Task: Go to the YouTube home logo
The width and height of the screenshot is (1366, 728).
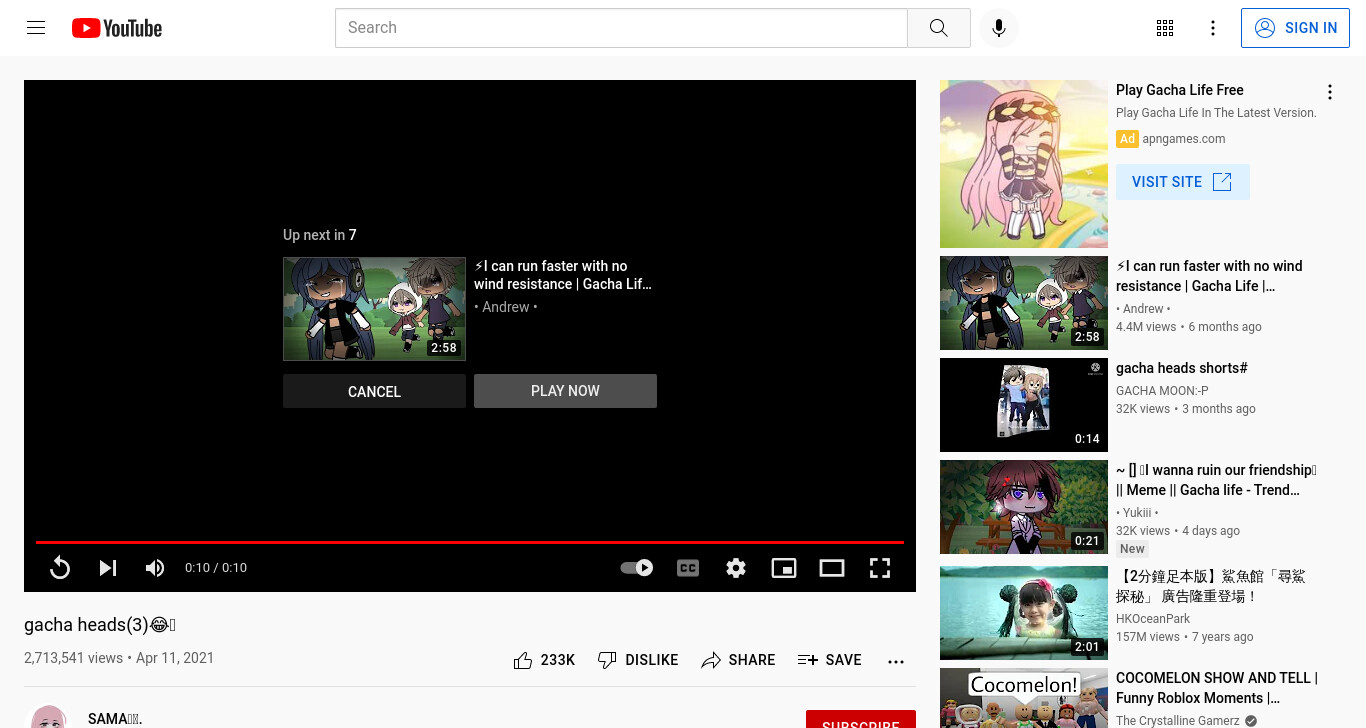Action: pos(117,28)
